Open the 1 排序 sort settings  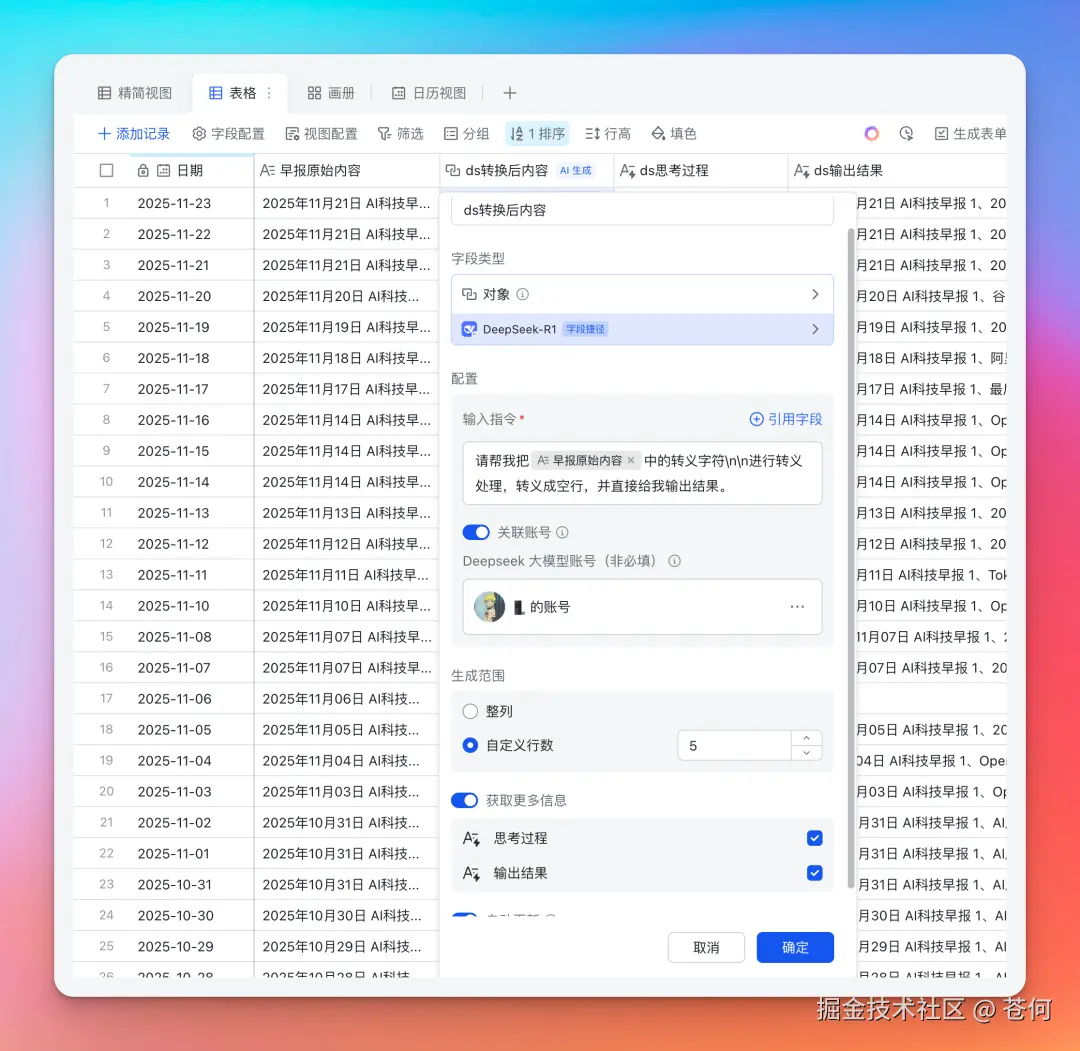click(537, 133)
